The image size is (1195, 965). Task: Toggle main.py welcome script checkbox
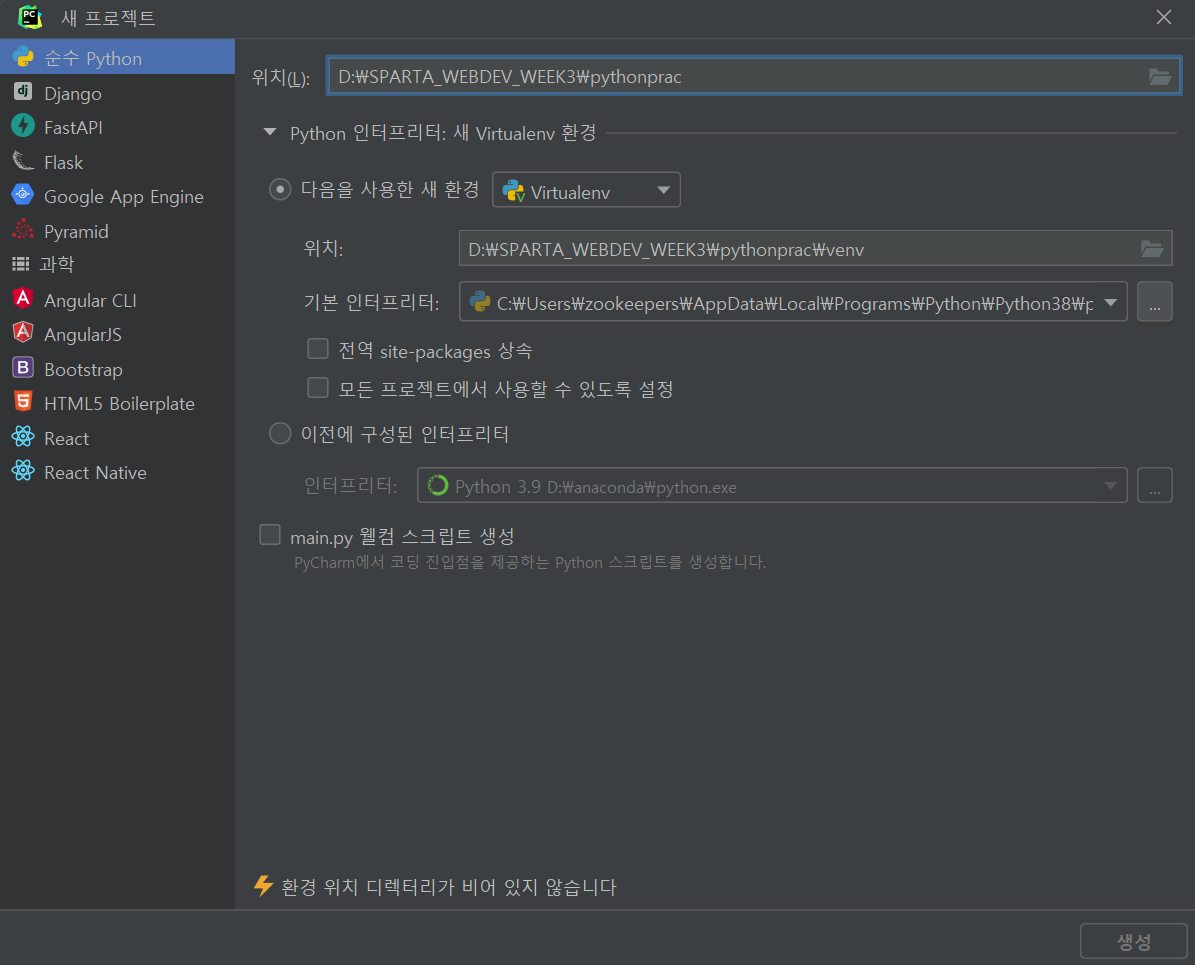(270, 535)
